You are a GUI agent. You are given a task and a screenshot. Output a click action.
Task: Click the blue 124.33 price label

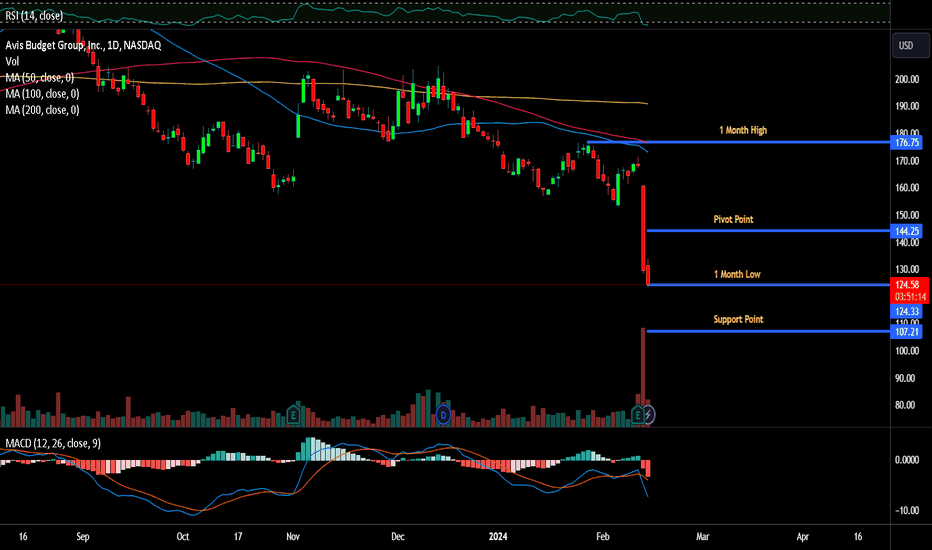[907, 311]
